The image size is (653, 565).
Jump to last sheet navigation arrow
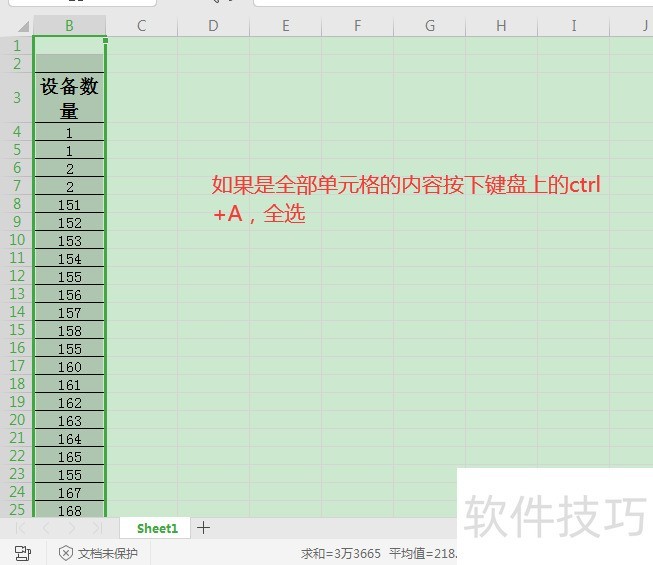click(x=97, y=528)
